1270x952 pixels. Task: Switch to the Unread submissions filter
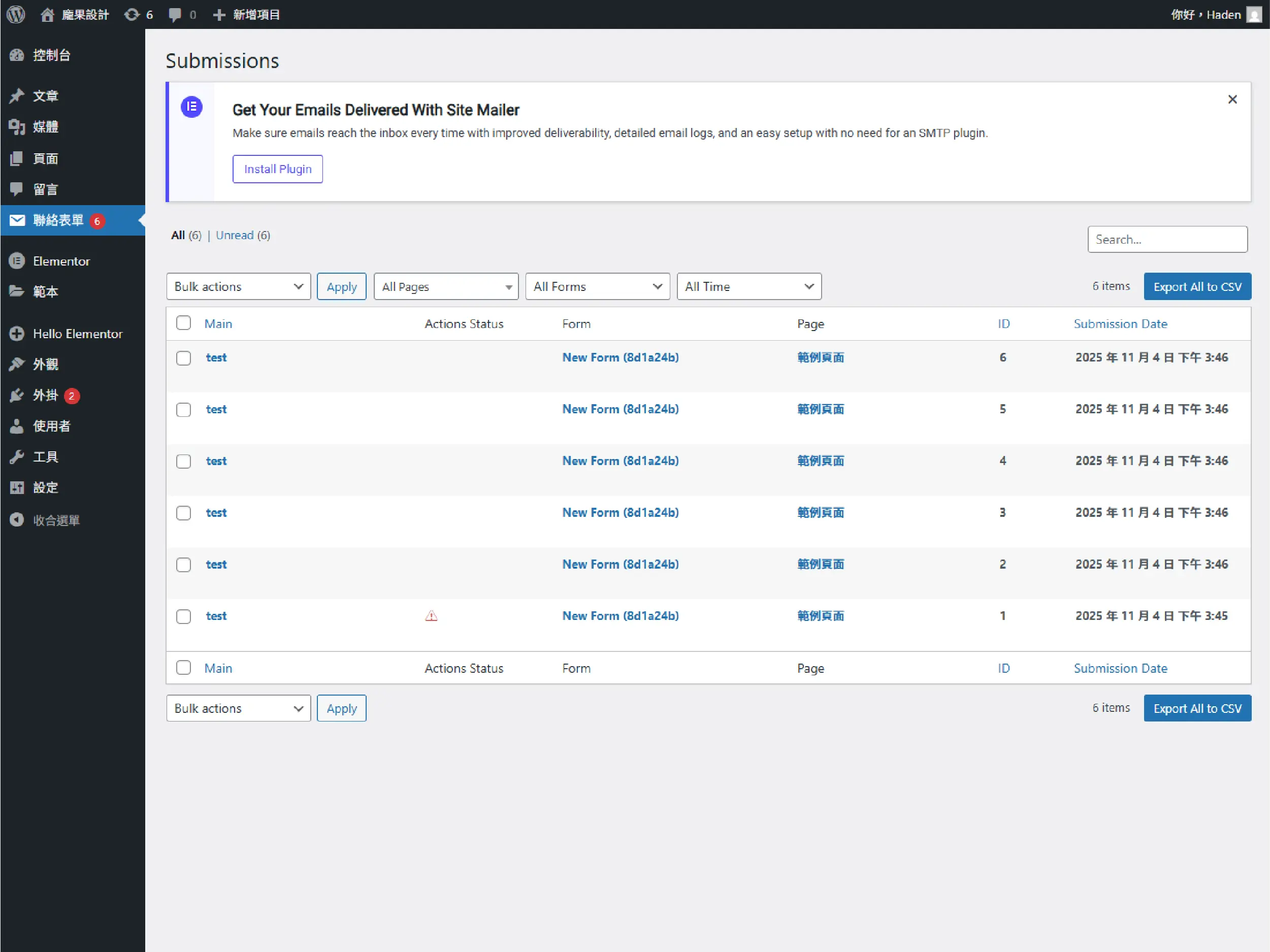coord(234,235)
